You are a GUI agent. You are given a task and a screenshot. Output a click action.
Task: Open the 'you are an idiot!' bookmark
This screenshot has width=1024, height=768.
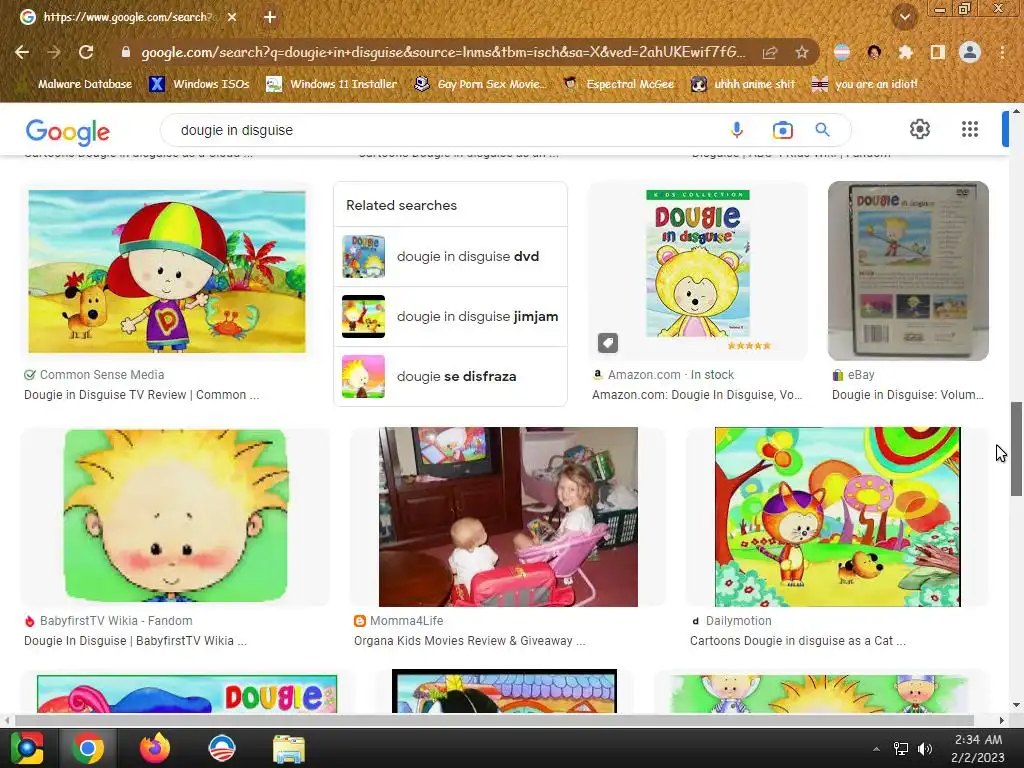pyautogui.click(x=865, y=84)
